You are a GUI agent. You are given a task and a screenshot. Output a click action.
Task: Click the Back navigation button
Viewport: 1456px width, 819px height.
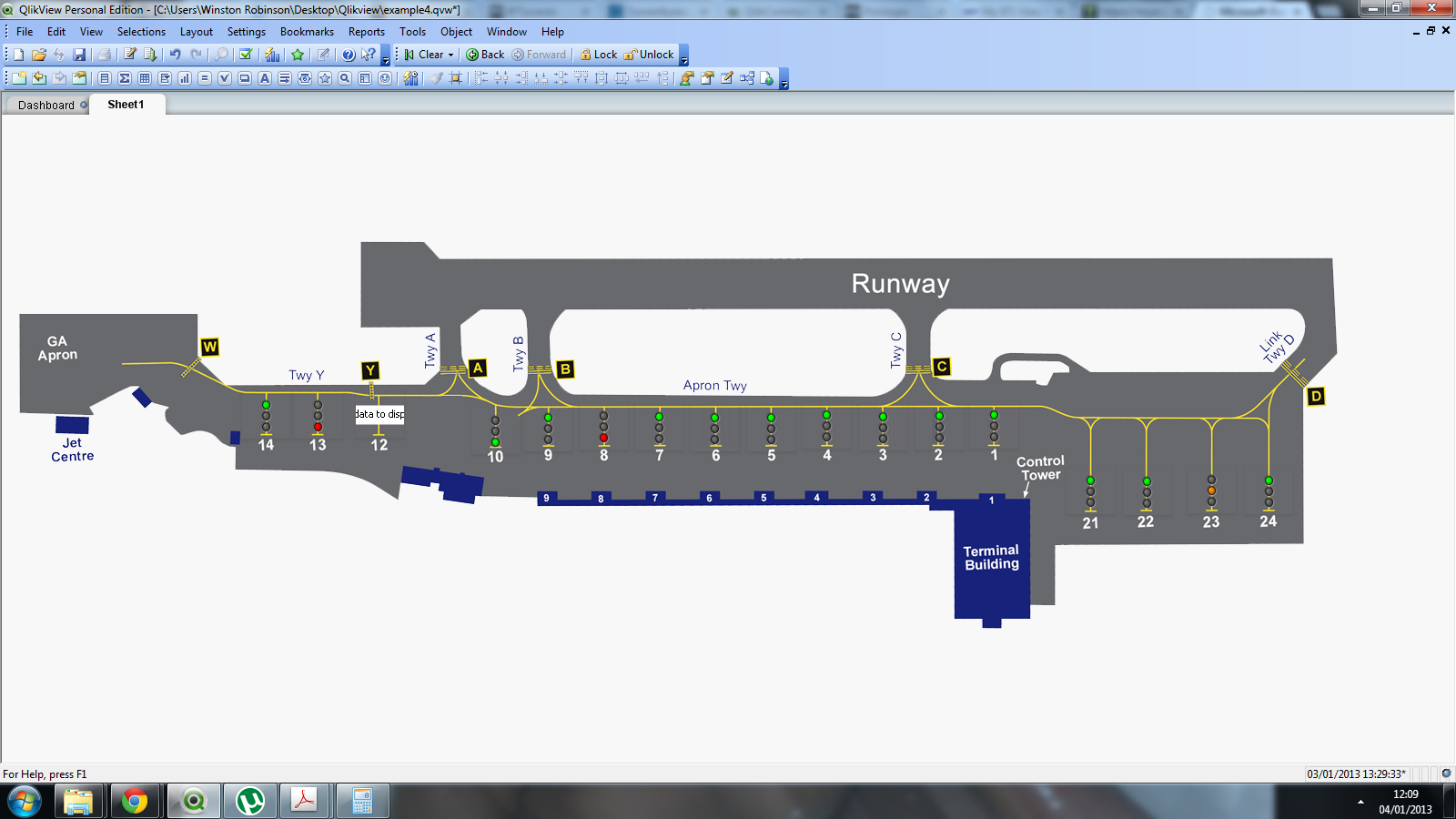[x=485, y=55]
